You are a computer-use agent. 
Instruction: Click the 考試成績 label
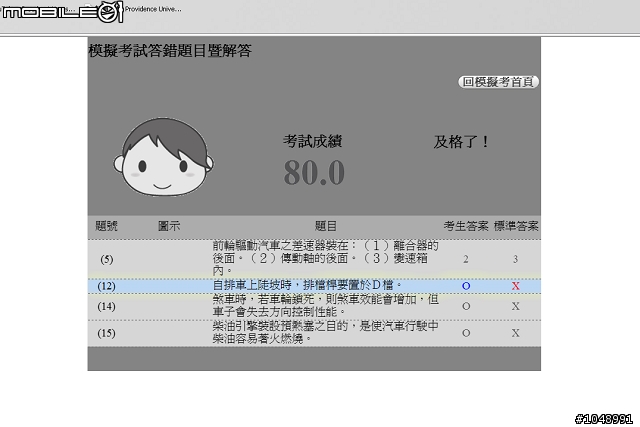coord(313,141)
